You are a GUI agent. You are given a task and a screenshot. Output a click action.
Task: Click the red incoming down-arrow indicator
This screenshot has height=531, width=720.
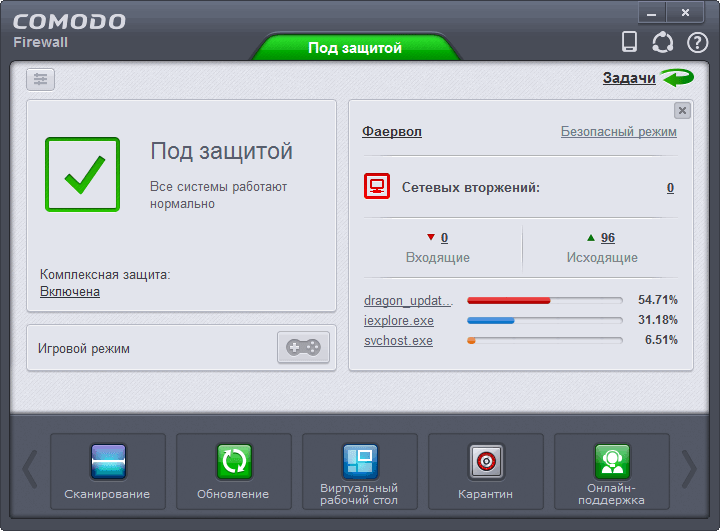[x=431, y=237]
